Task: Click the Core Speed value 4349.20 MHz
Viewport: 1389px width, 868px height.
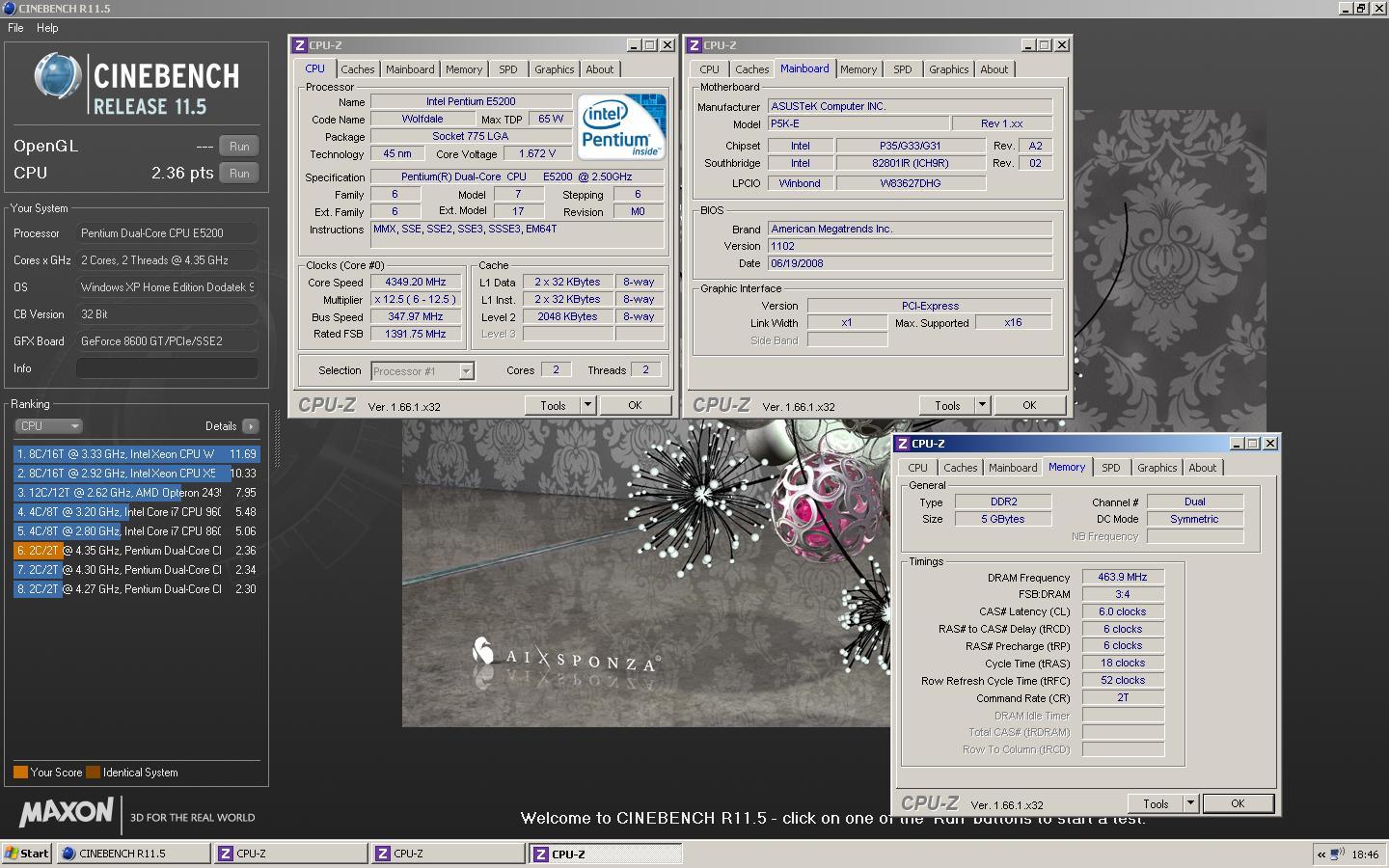Action: point(416,283)
